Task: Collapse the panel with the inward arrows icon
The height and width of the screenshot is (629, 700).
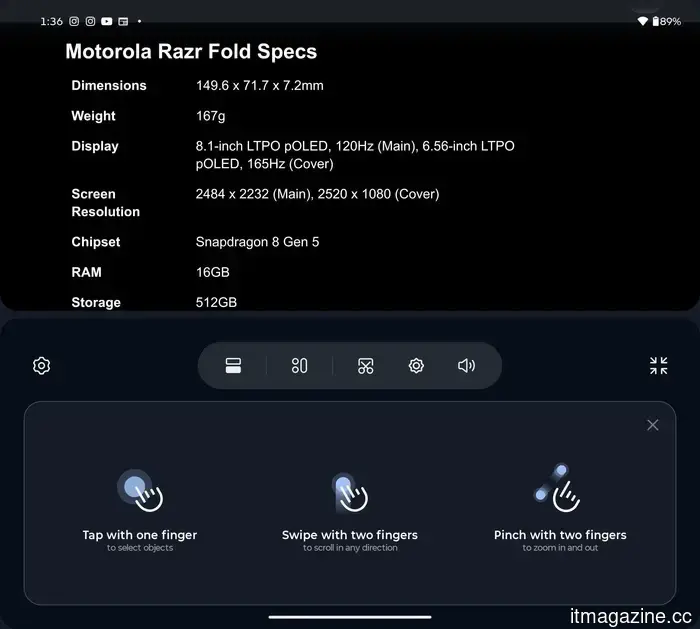Action: 658,366
